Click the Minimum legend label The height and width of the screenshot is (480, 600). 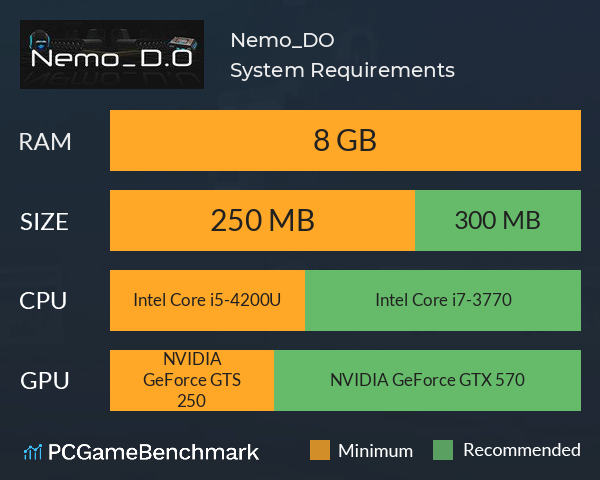click(375, 451)
